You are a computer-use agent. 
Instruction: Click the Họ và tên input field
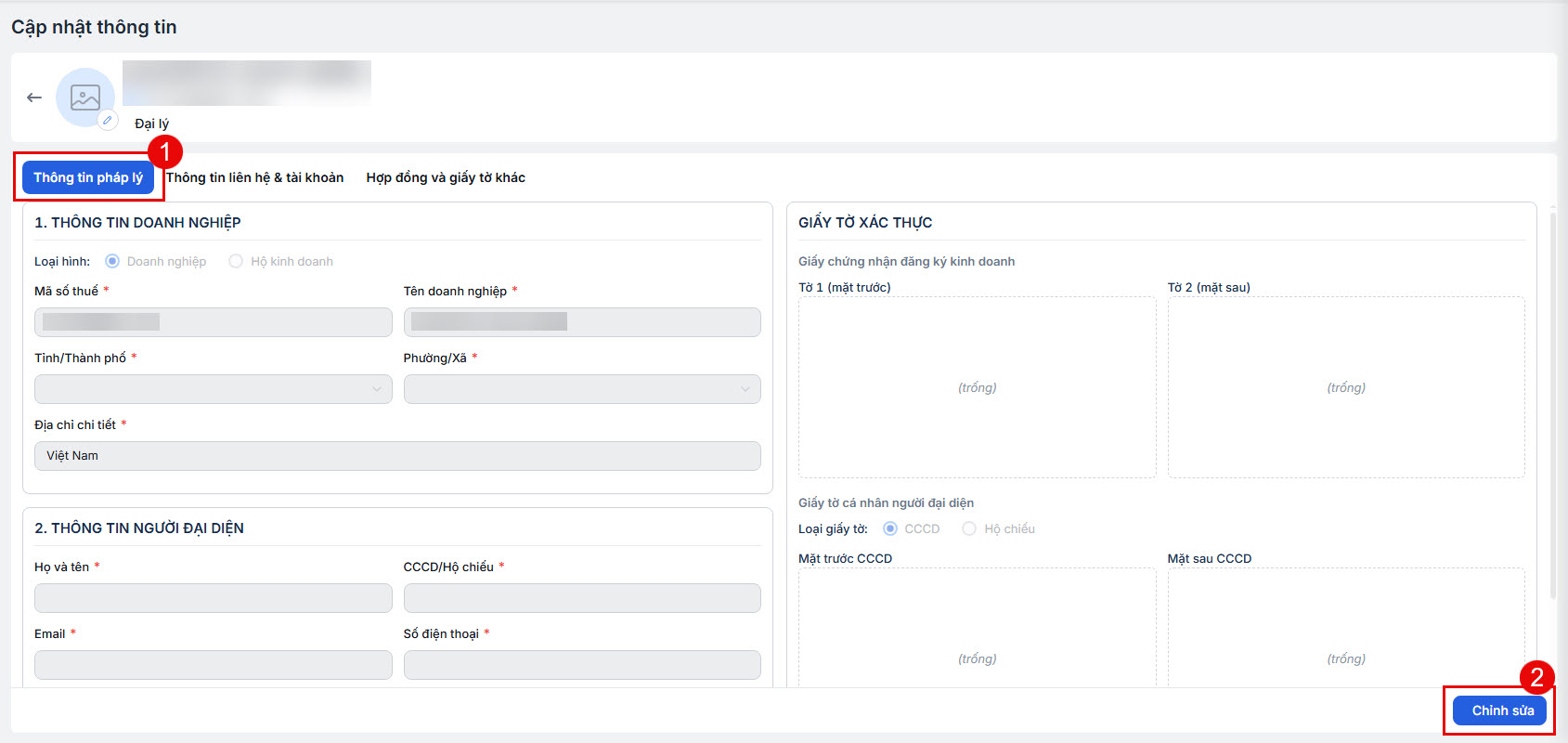tap(214, 598)
